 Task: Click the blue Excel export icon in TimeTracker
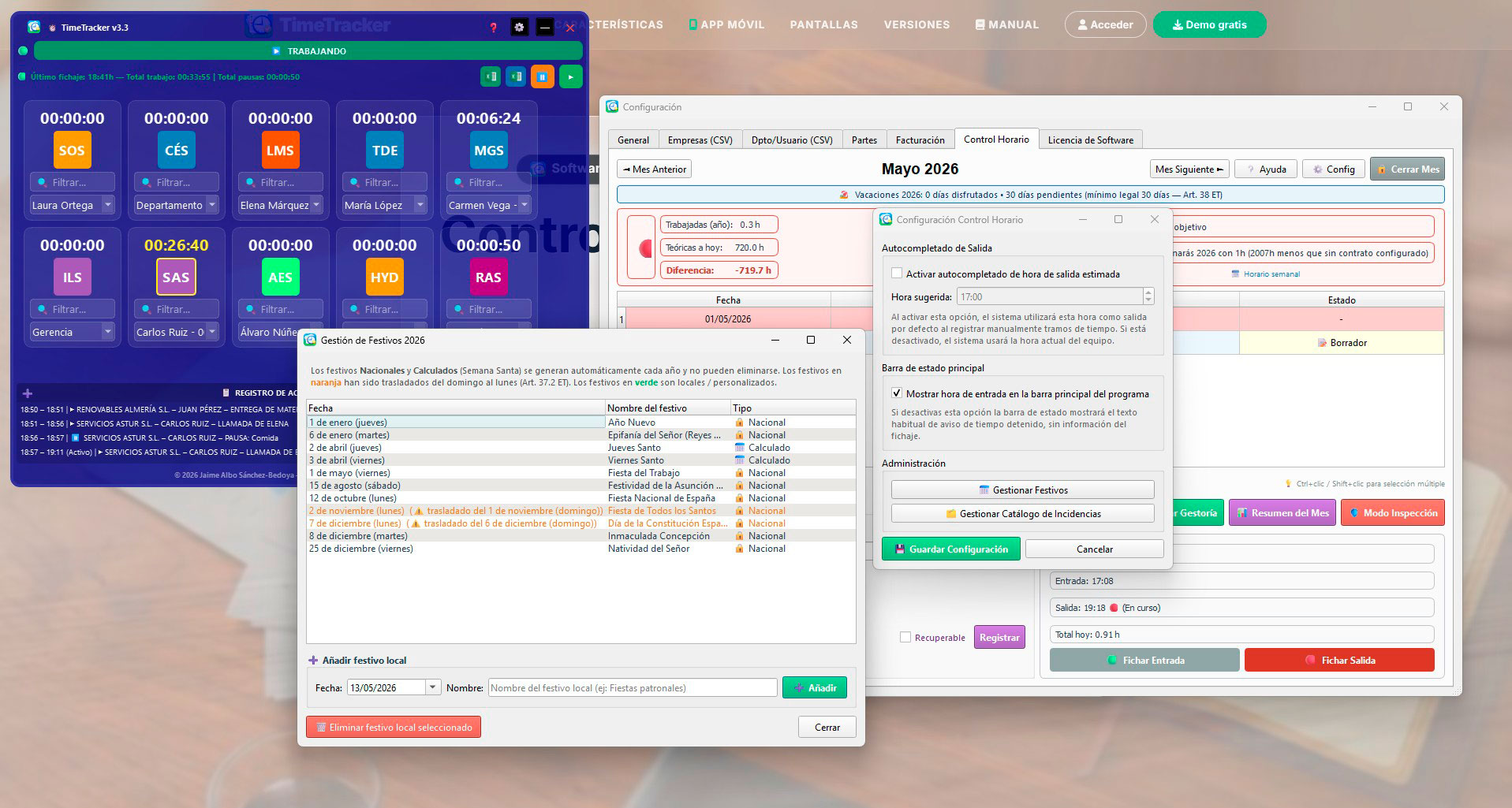click(x=517, y=76)
